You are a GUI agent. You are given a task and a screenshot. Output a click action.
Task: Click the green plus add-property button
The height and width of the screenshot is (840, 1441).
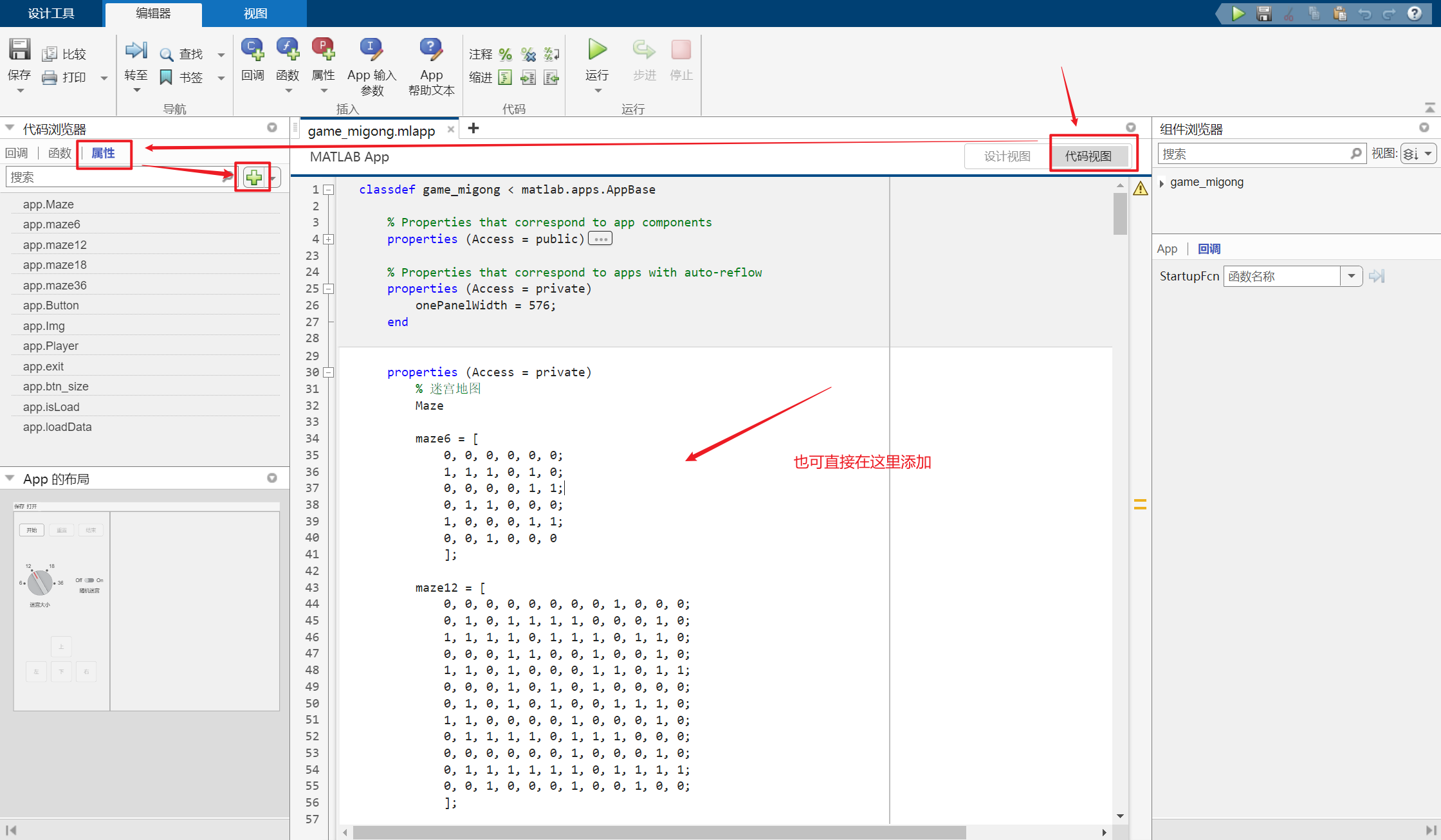(x=254, y=178)
